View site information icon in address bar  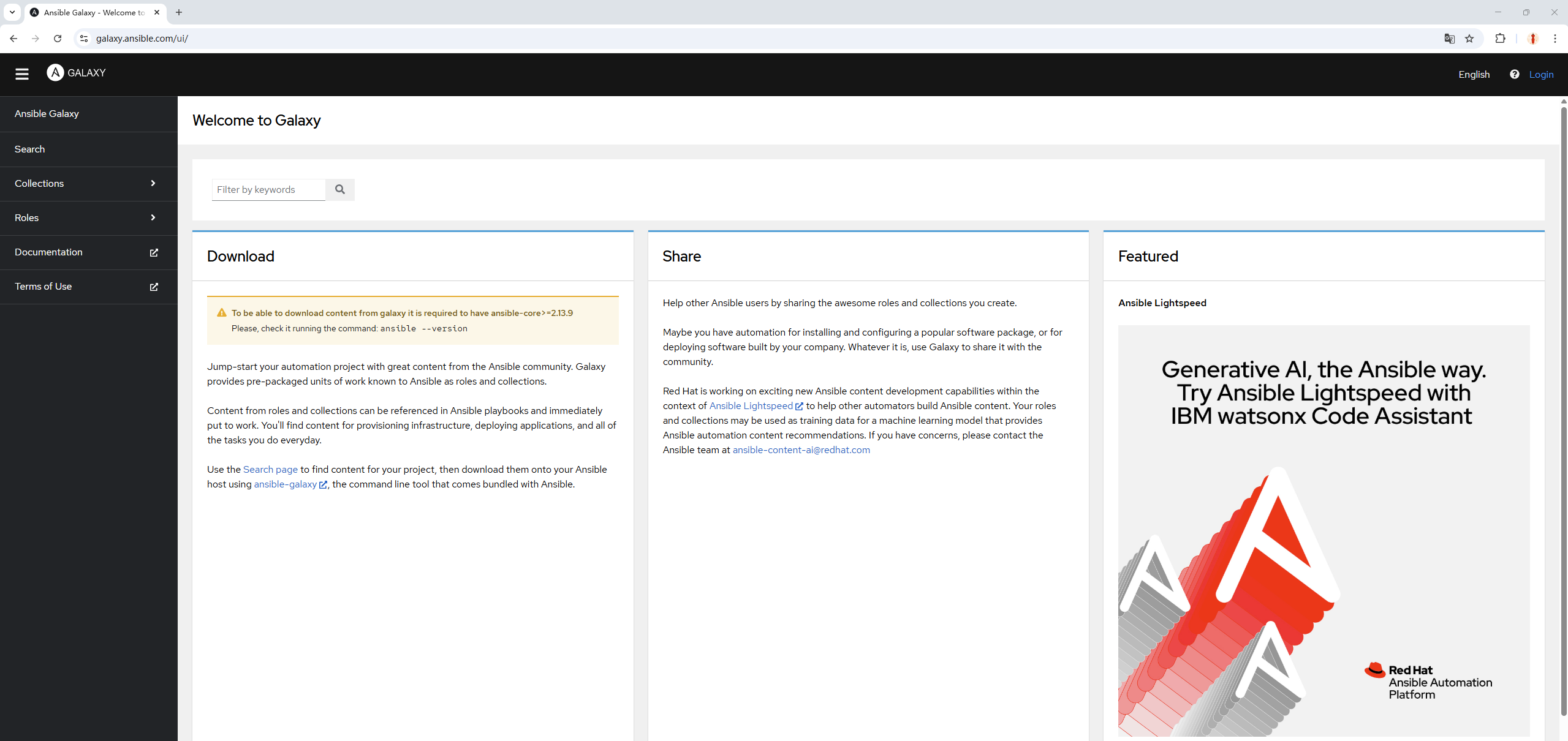tap(84, 39)
